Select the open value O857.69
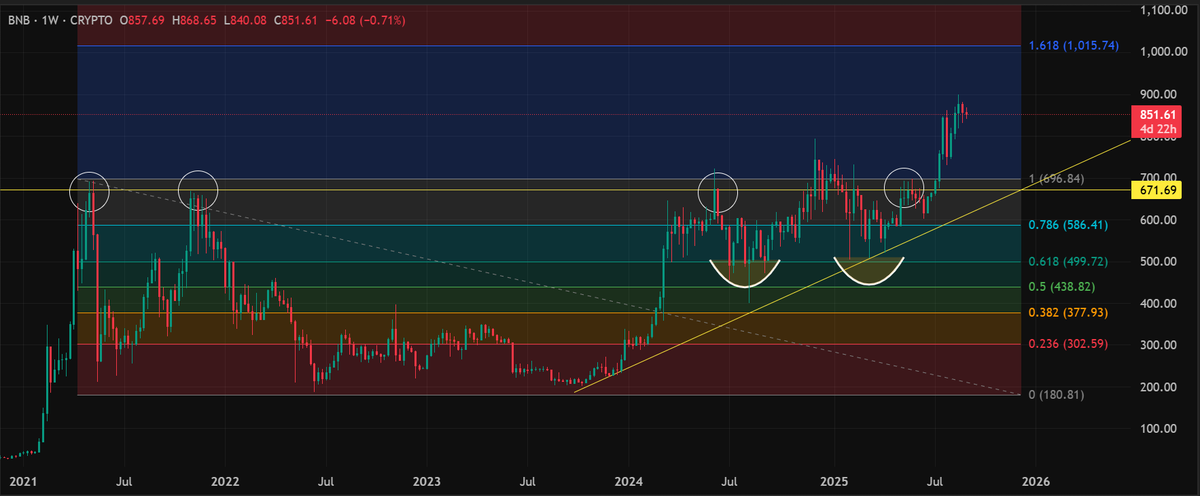Image resolution: width=1200 pixels, height=496 pixels. pos(143,20)
